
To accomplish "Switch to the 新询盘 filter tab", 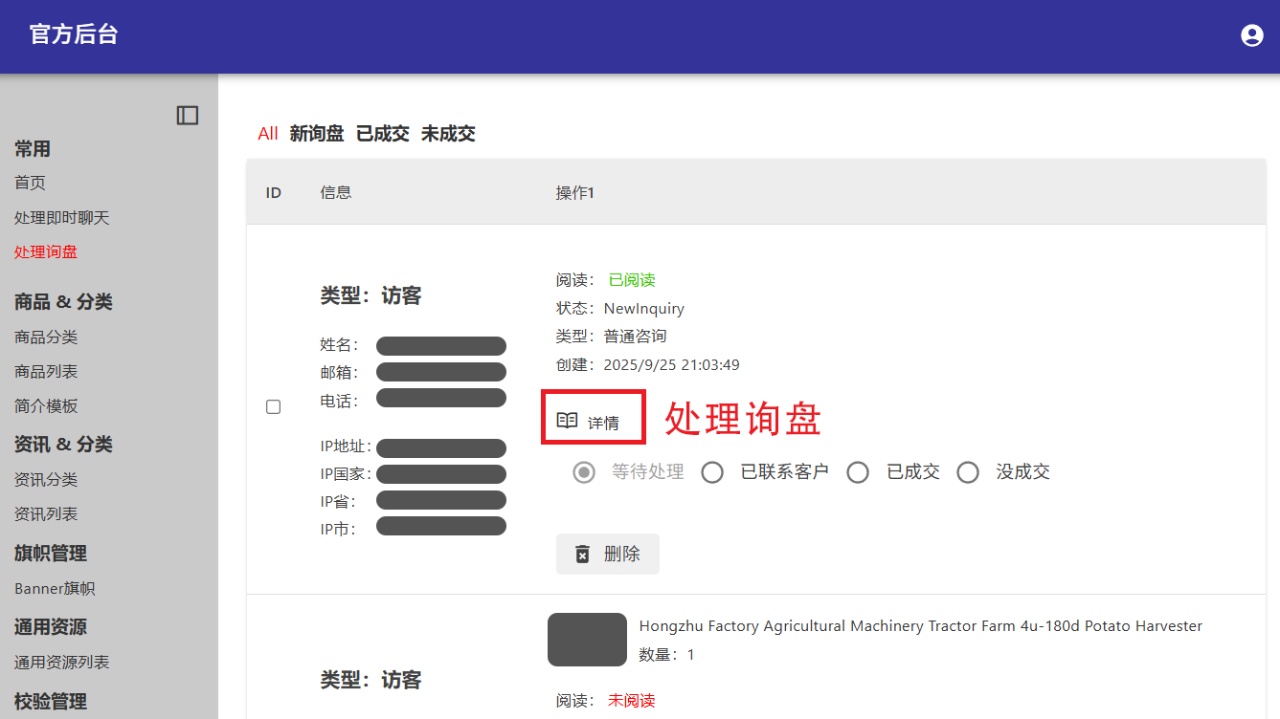I will (x=317, y=134).
